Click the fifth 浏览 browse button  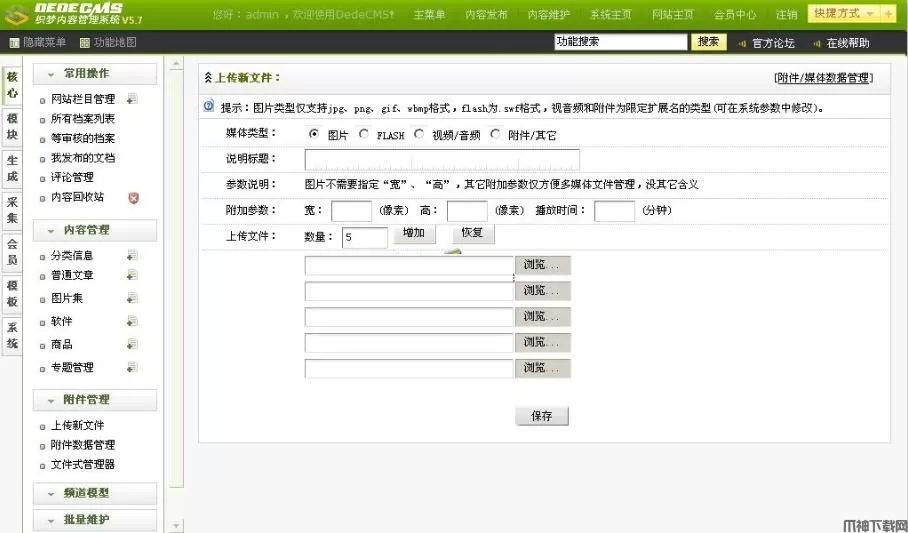tap(543, 368)
